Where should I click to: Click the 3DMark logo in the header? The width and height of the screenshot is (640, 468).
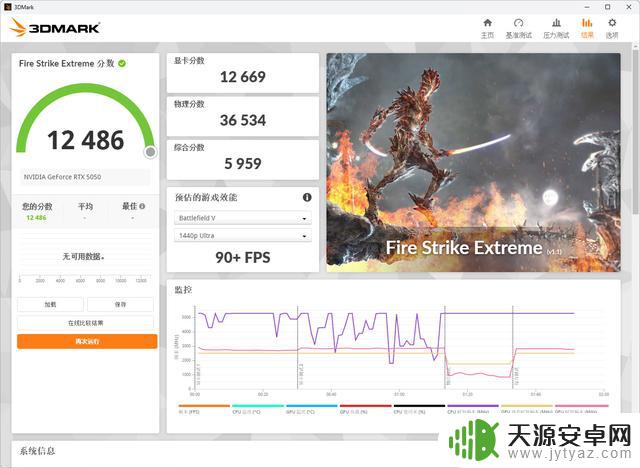[55, 28]
